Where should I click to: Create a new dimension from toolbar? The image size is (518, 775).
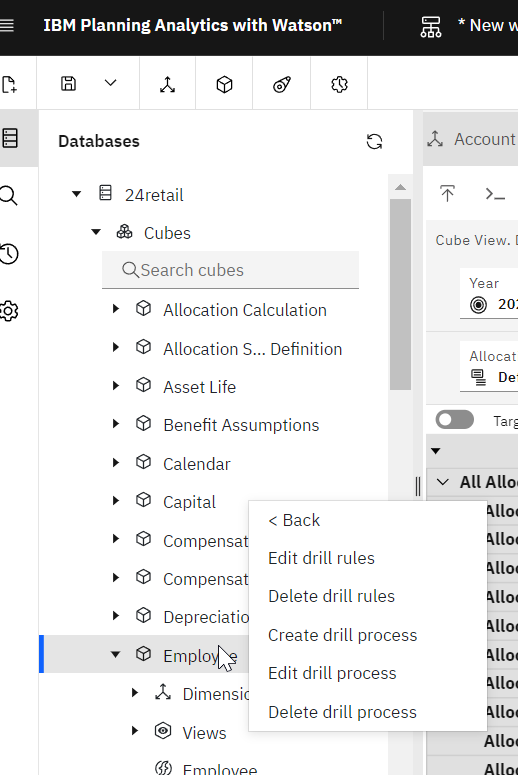coord(168,85)
